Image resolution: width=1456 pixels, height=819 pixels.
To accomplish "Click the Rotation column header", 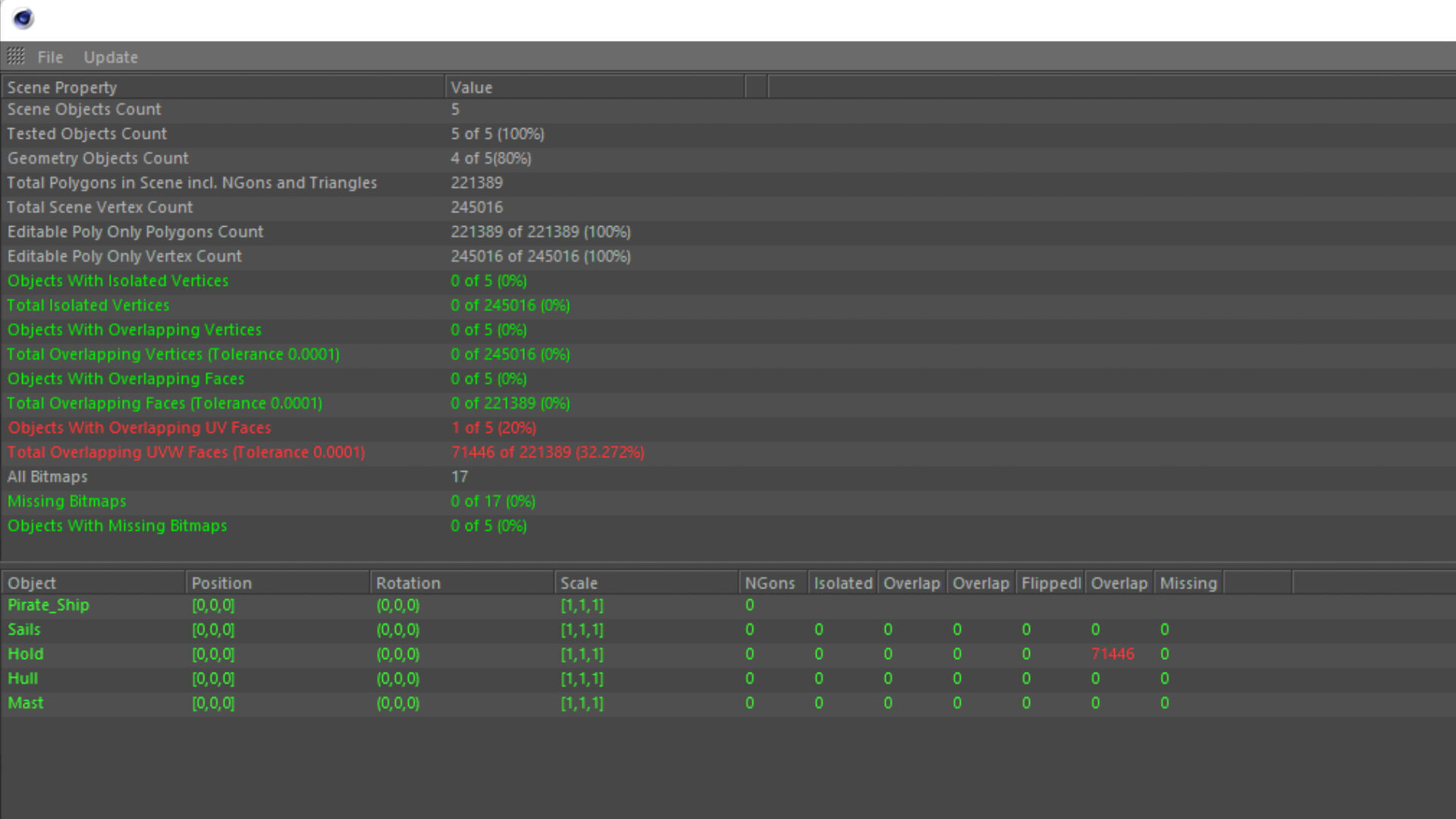I will click(x=408, y=583).
